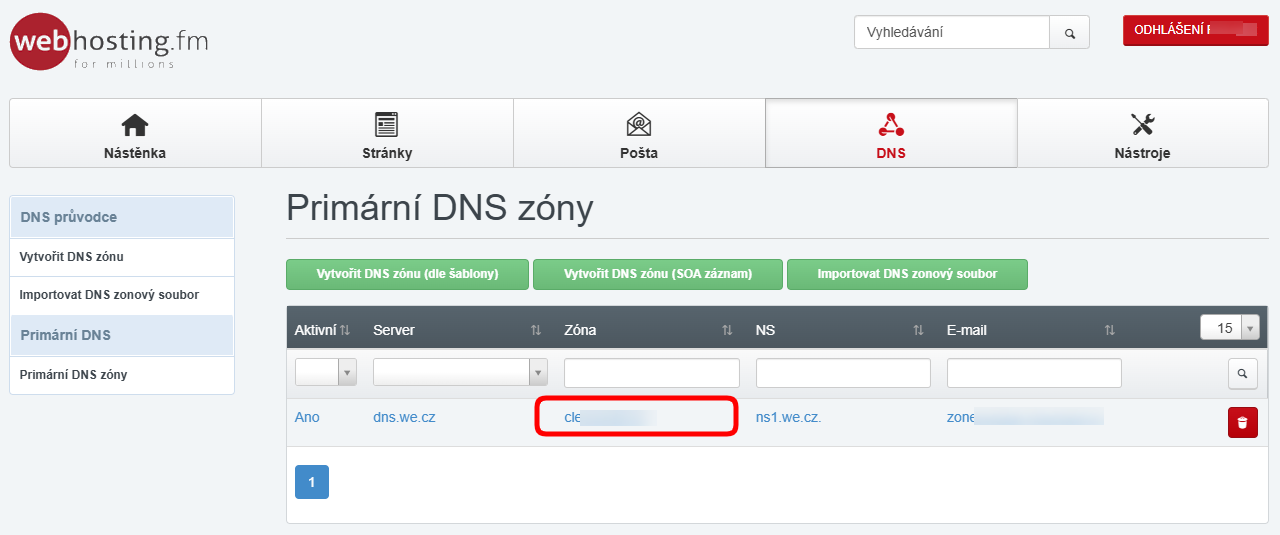
Task: Select Primární DNS zóny in sidebar
Action: pyautogui.click(x=73, y=375)
